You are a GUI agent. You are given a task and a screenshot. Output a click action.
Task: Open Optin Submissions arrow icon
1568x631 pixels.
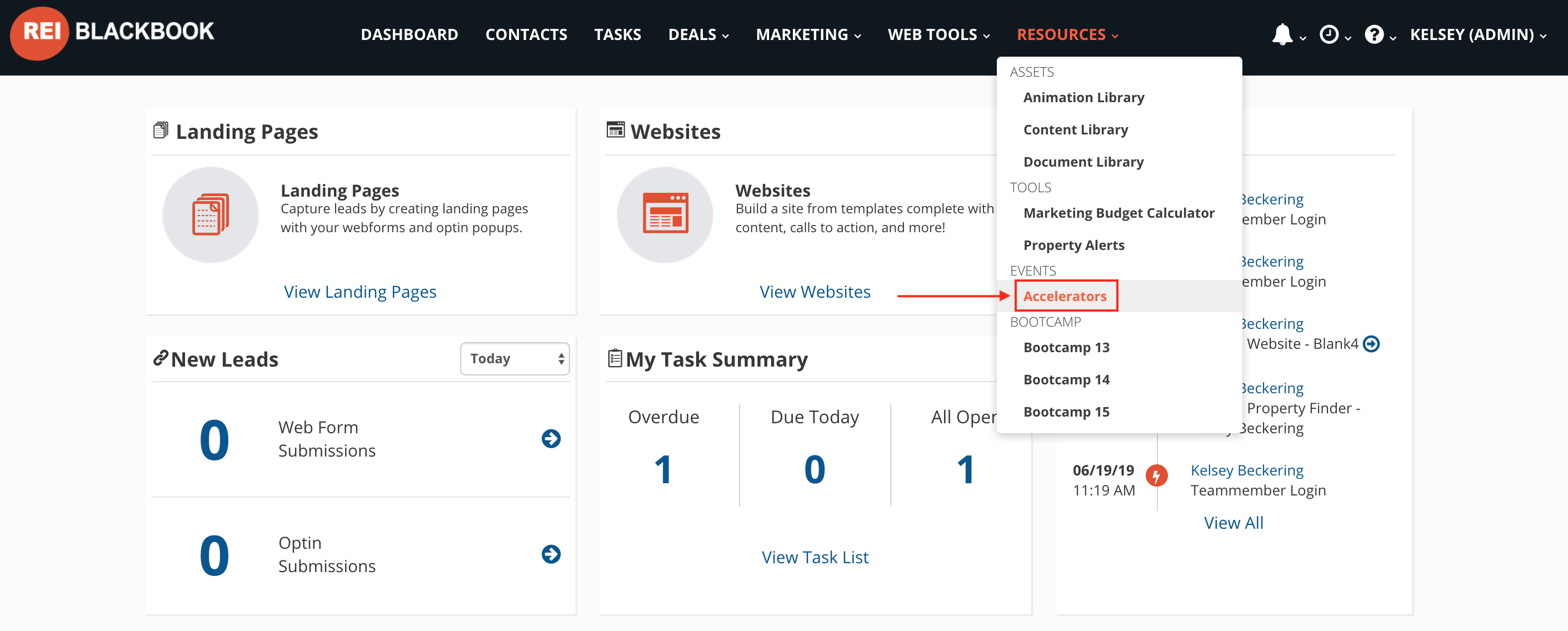click(x=551, y=554)
